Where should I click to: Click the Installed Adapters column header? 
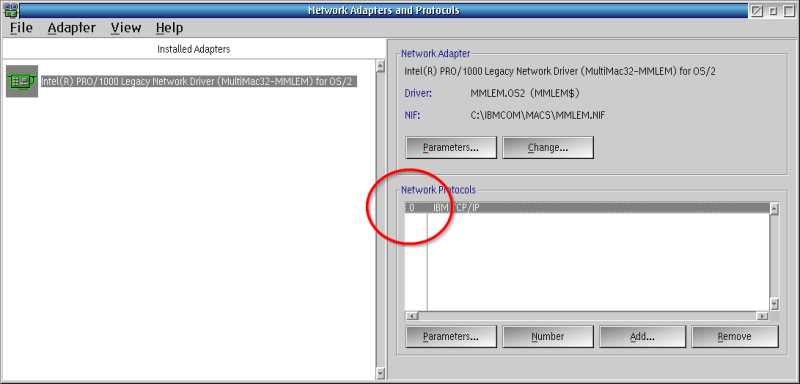(x=193, y=49)
